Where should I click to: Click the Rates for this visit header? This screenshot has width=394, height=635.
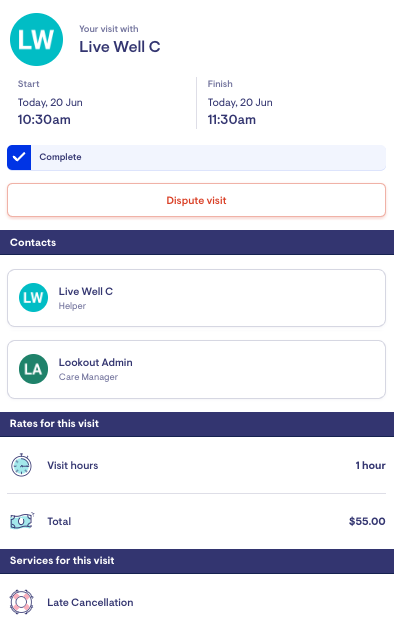pyautogui.click(x=197, y=424)
